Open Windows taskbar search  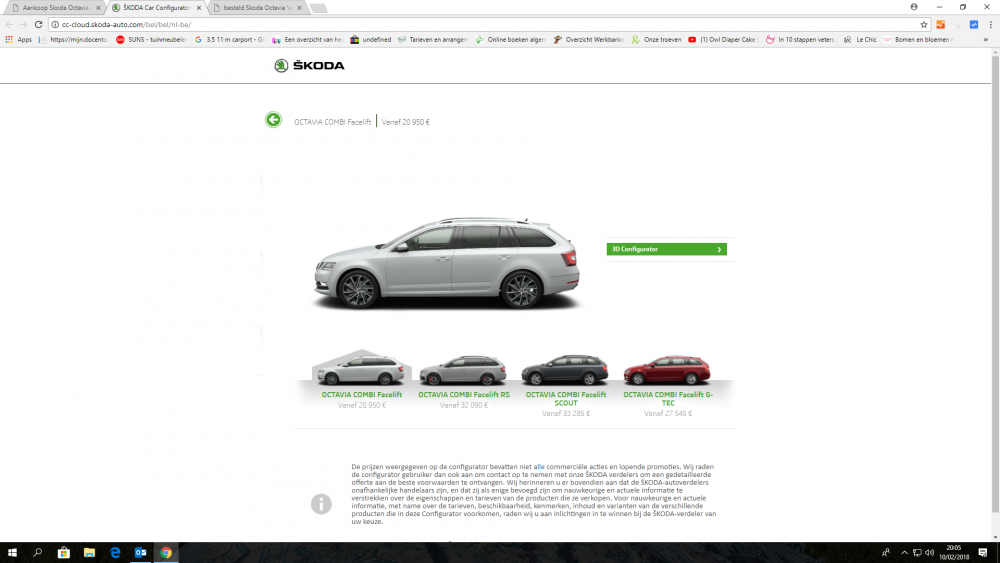click(x=38, y=552)
